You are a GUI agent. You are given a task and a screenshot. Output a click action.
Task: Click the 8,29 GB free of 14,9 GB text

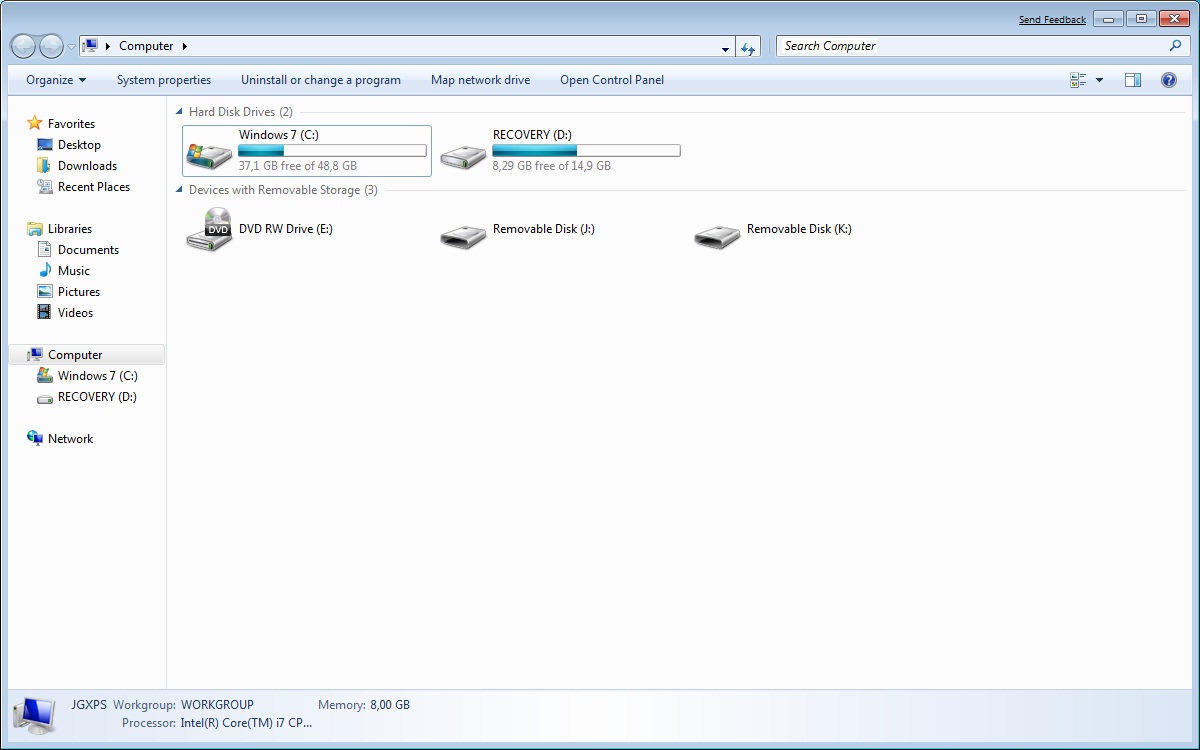(x=551, y=166)
